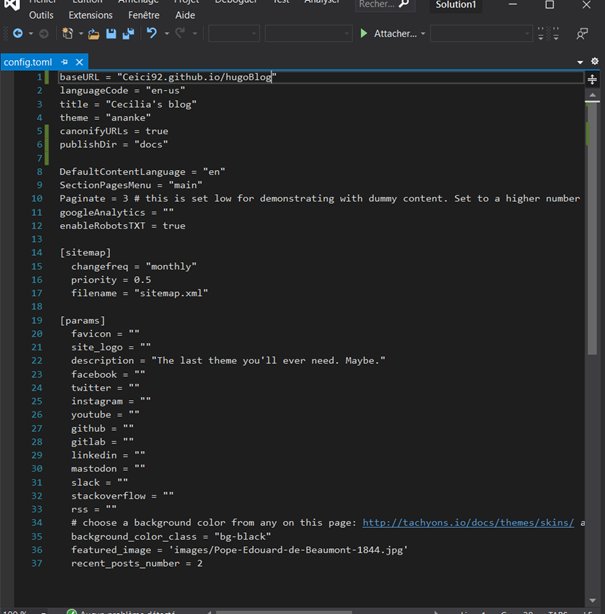The image size is (605, 614).
Task: Expand the Attacher dropdown arrow
Action: (423, 34)
